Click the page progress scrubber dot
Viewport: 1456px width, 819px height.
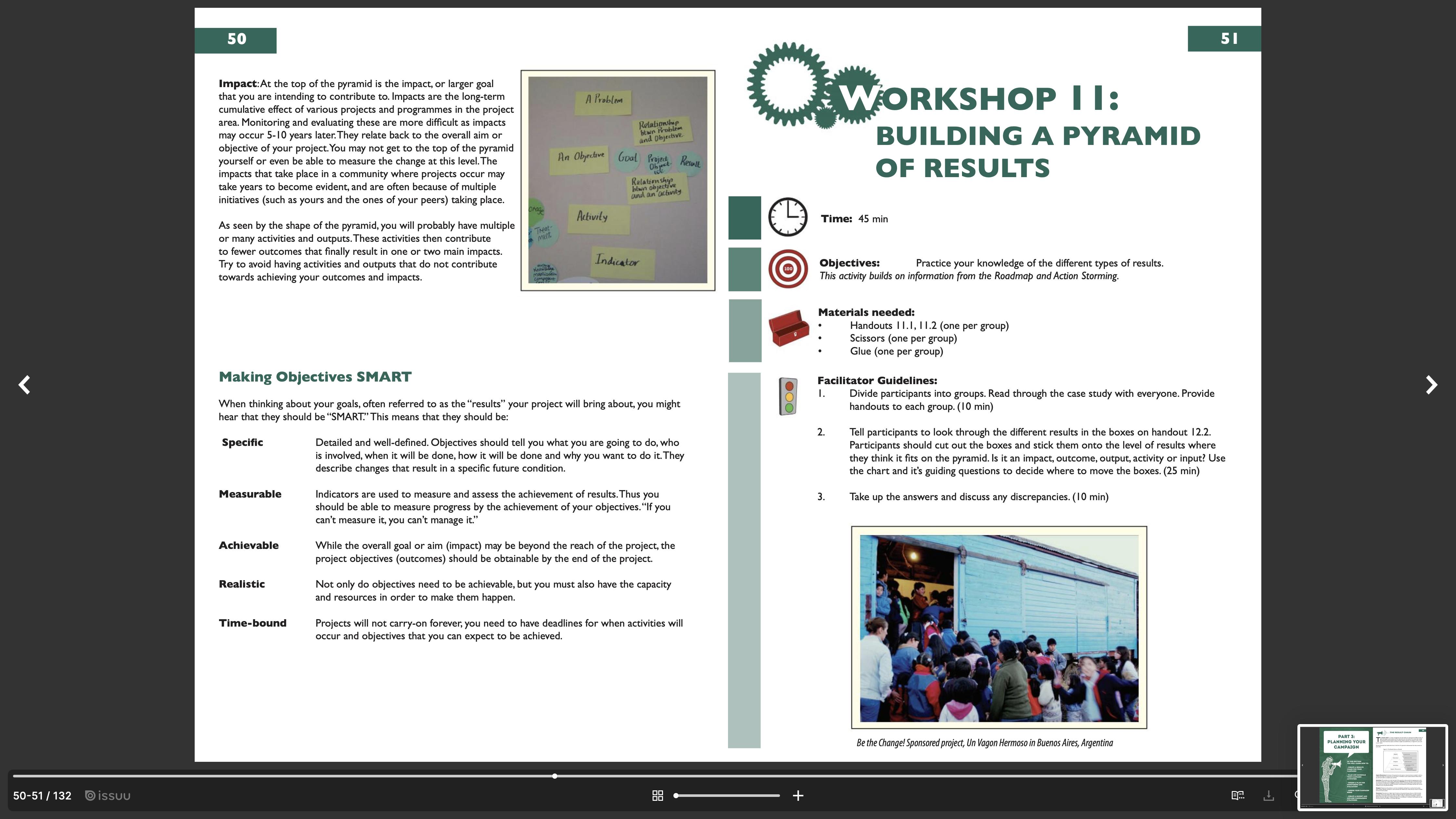[x=554, y=776]
